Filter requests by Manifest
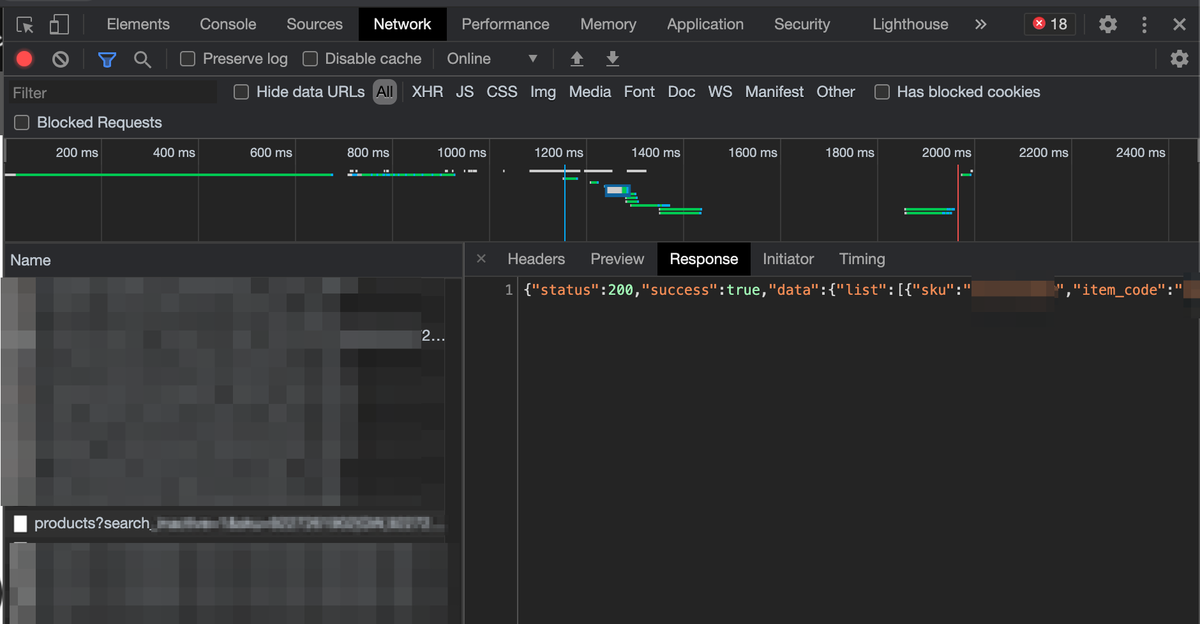Viewport: 1200px width, 624px height. coord(774,92)
